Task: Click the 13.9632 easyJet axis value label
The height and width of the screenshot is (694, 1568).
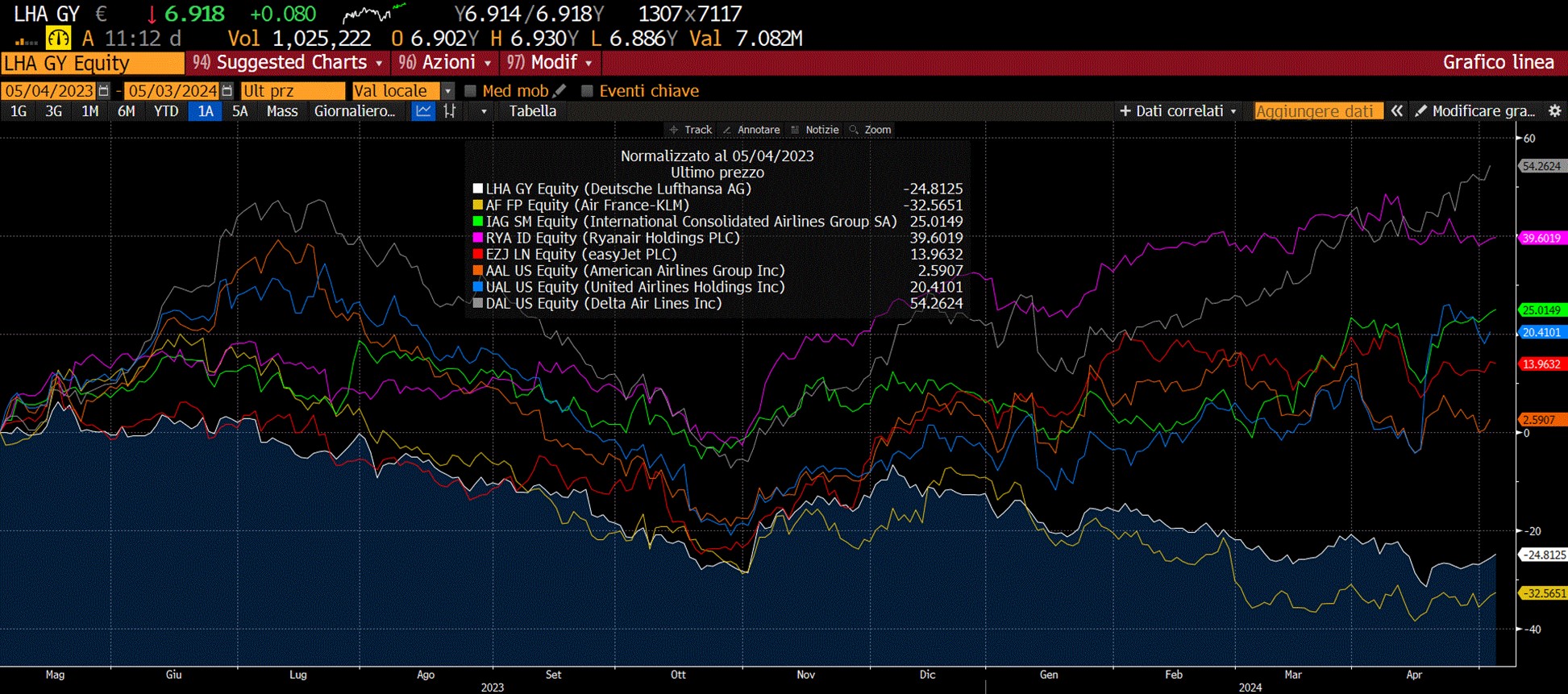Action: coord(1541,364)
